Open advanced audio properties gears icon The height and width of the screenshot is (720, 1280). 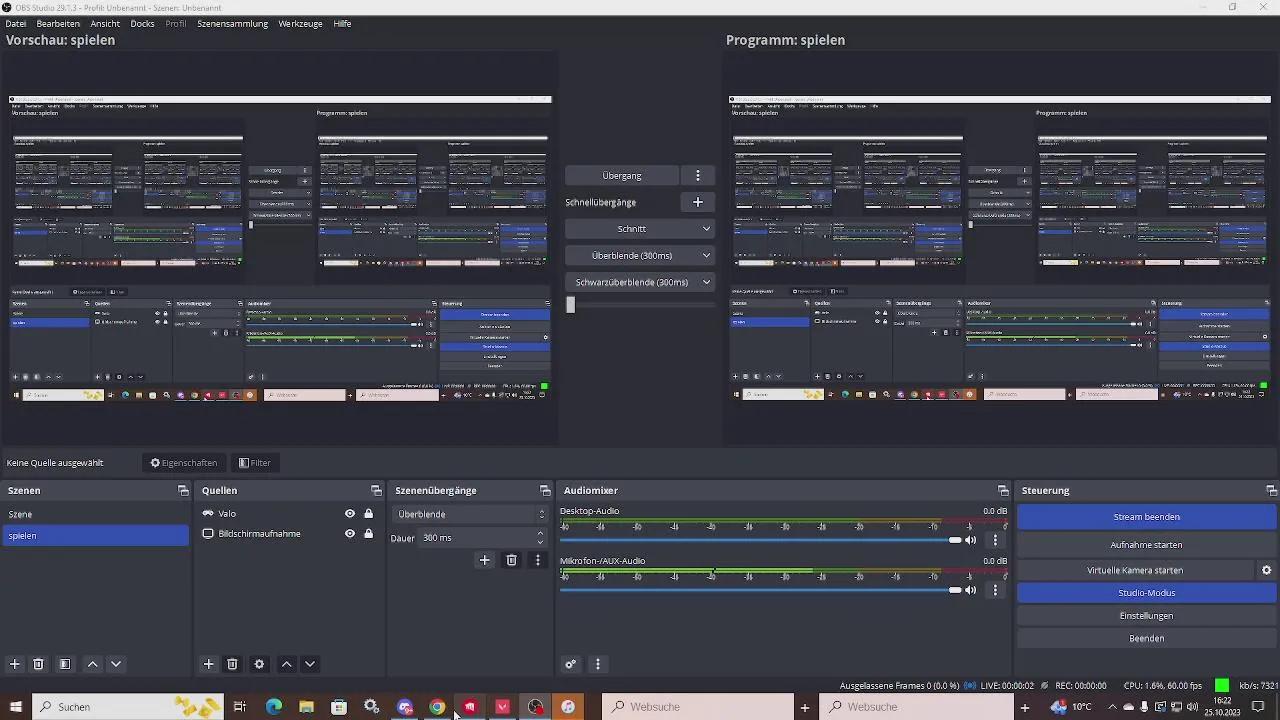tap(571, 664)
